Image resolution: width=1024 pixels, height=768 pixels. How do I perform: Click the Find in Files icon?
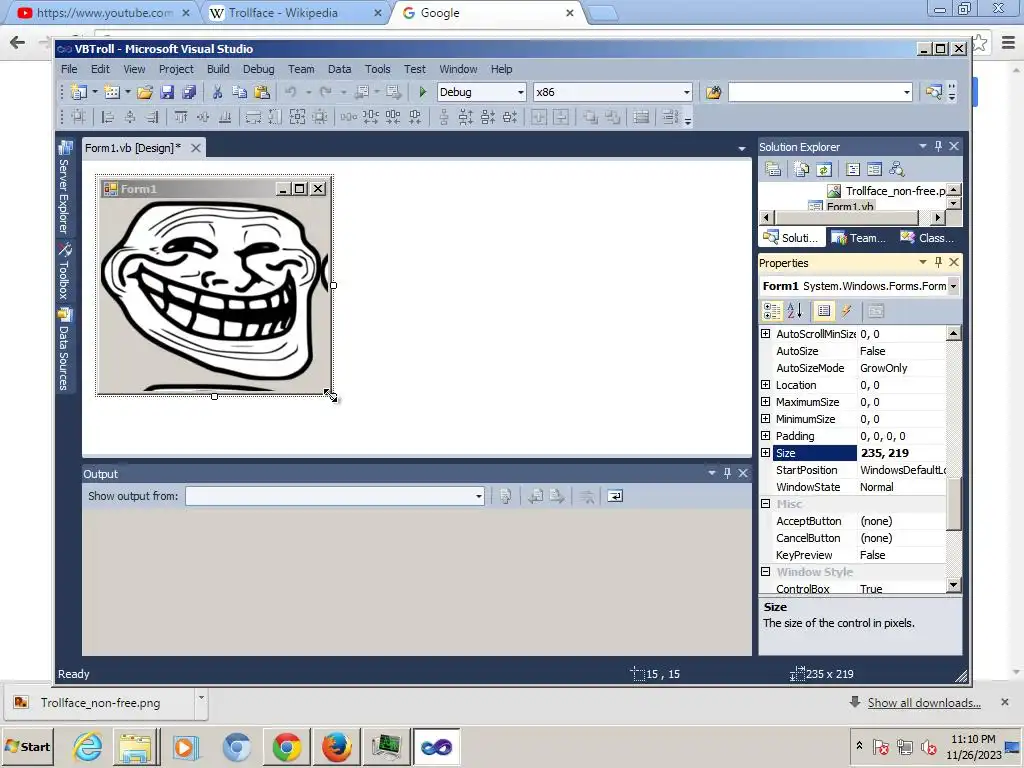tap(713, 92)
